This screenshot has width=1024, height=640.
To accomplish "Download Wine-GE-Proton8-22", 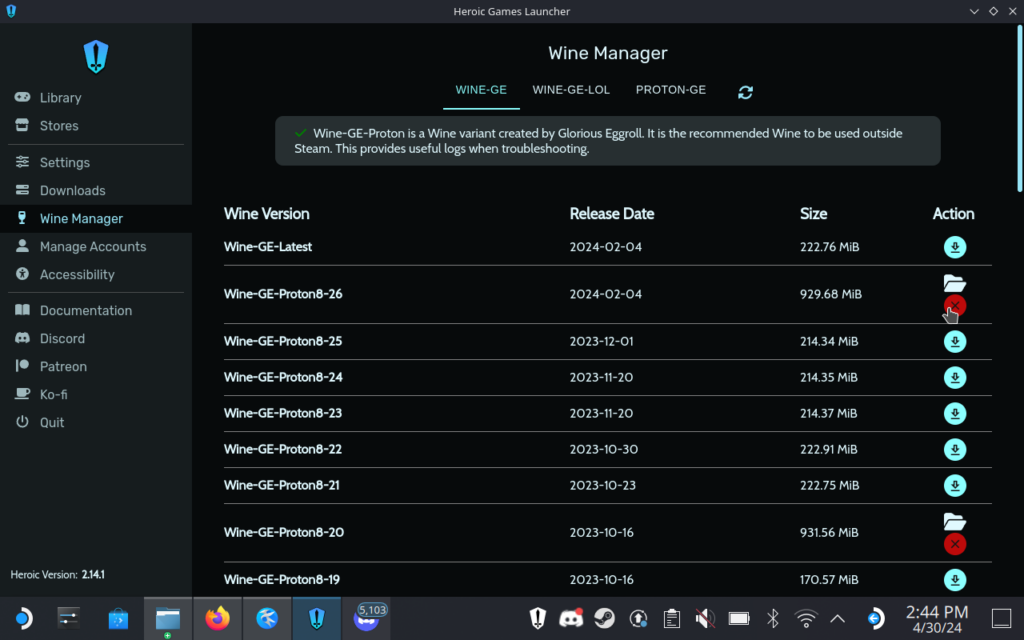I will point(954,449).
